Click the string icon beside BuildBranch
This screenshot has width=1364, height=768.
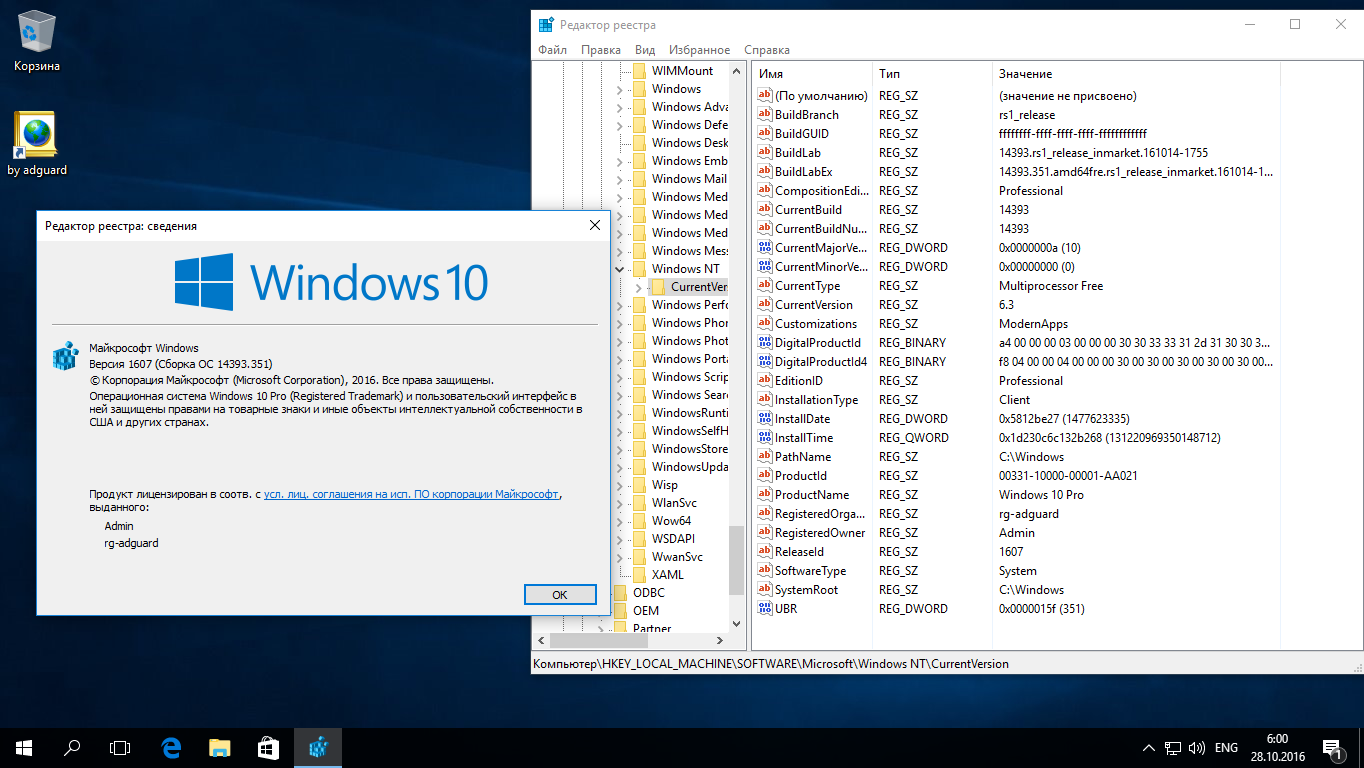click(766, 115)
